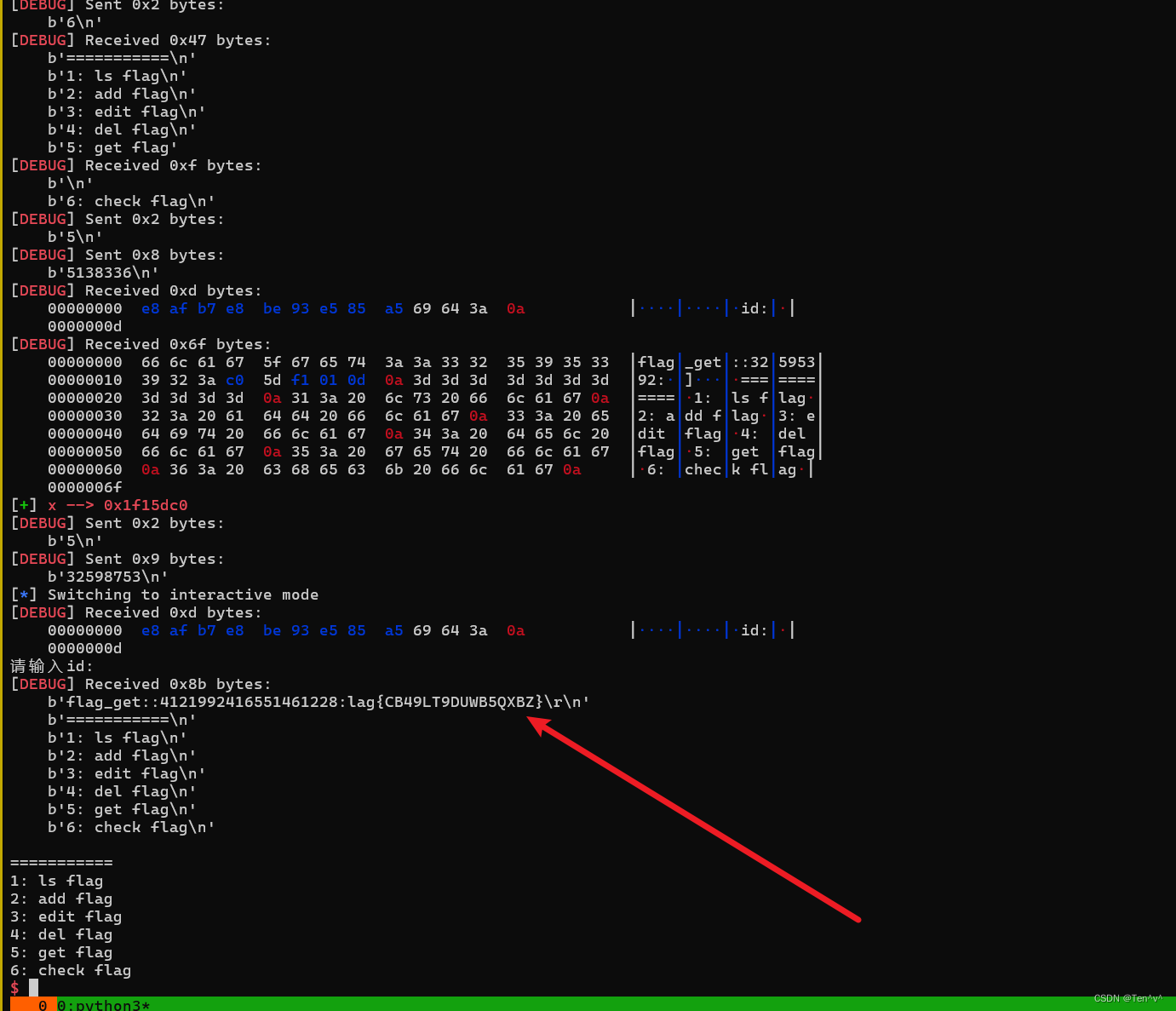The height and width of the screenshot is (1011, 1176).
Task: Click ASCII column text '::32' in hex dump
Action: coord(750,362)
